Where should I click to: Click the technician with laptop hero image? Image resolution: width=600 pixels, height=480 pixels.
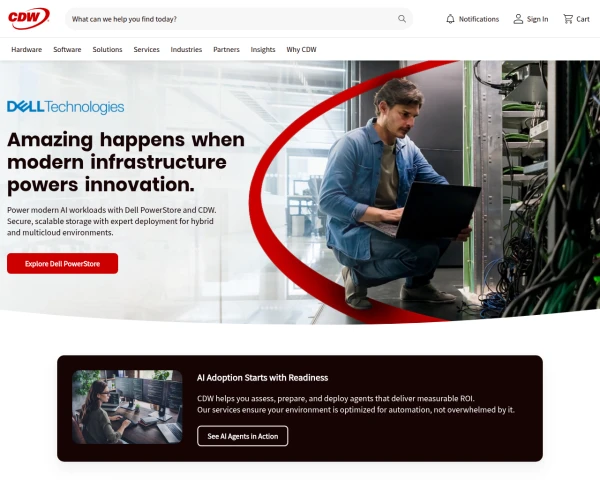(425, 191)
